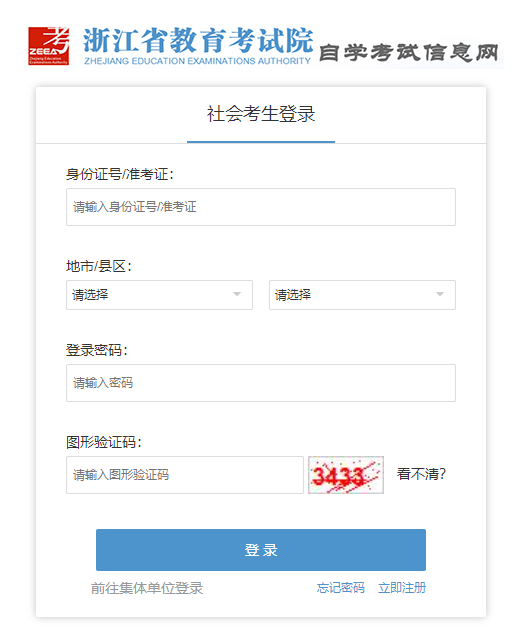
Task: Open 前往集体单位登录 link
Action: 147,588
